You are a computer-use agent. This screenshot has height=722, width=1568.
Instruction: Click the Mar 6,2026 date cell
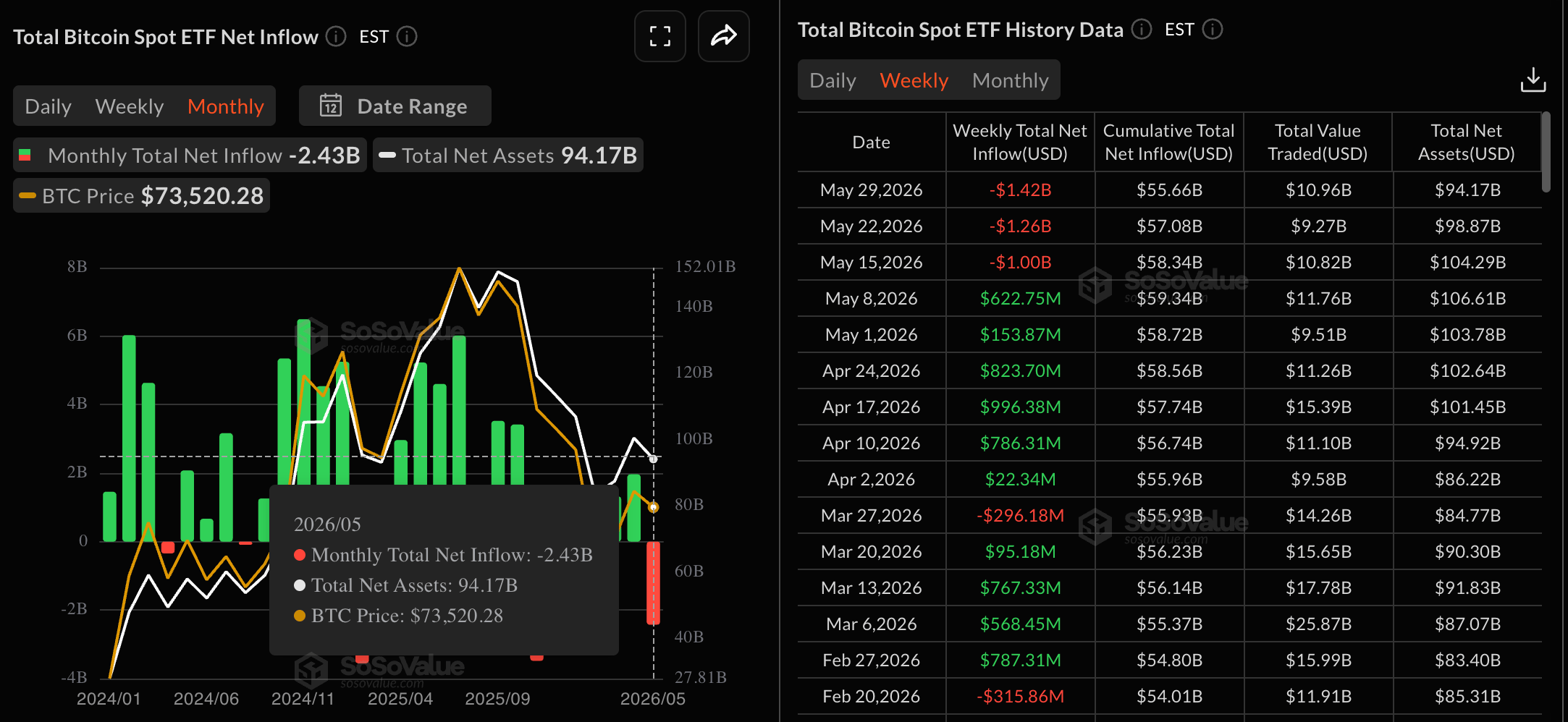[872, 624]
